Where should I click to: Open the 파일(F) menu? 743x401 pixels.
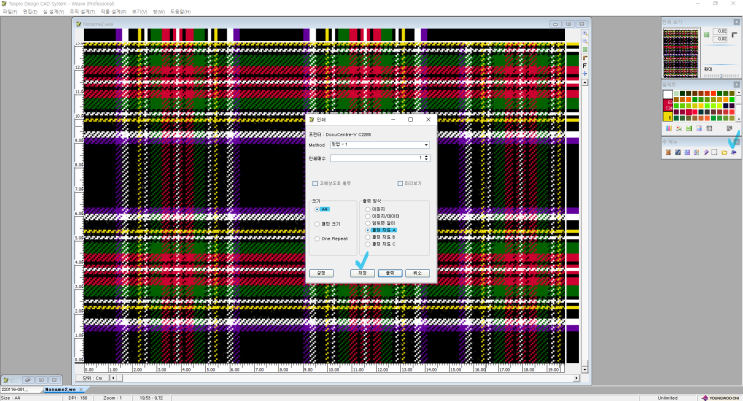point(10,12)
